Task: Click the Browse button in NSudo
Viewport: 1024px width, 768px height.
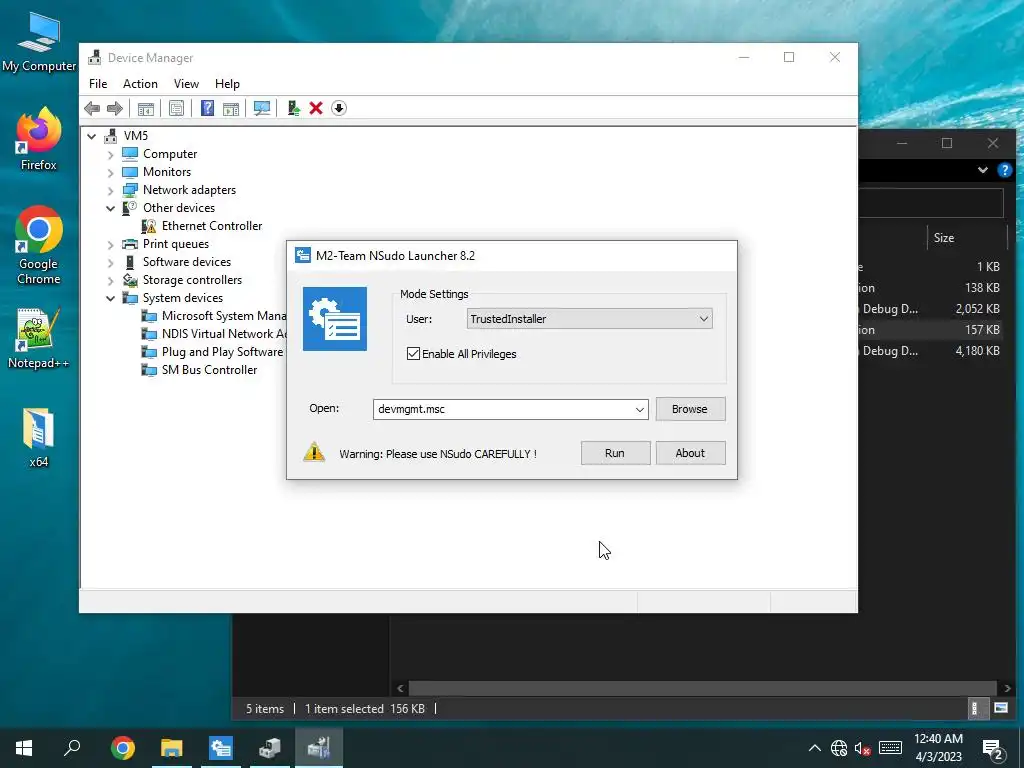Action: coord(690,409)
